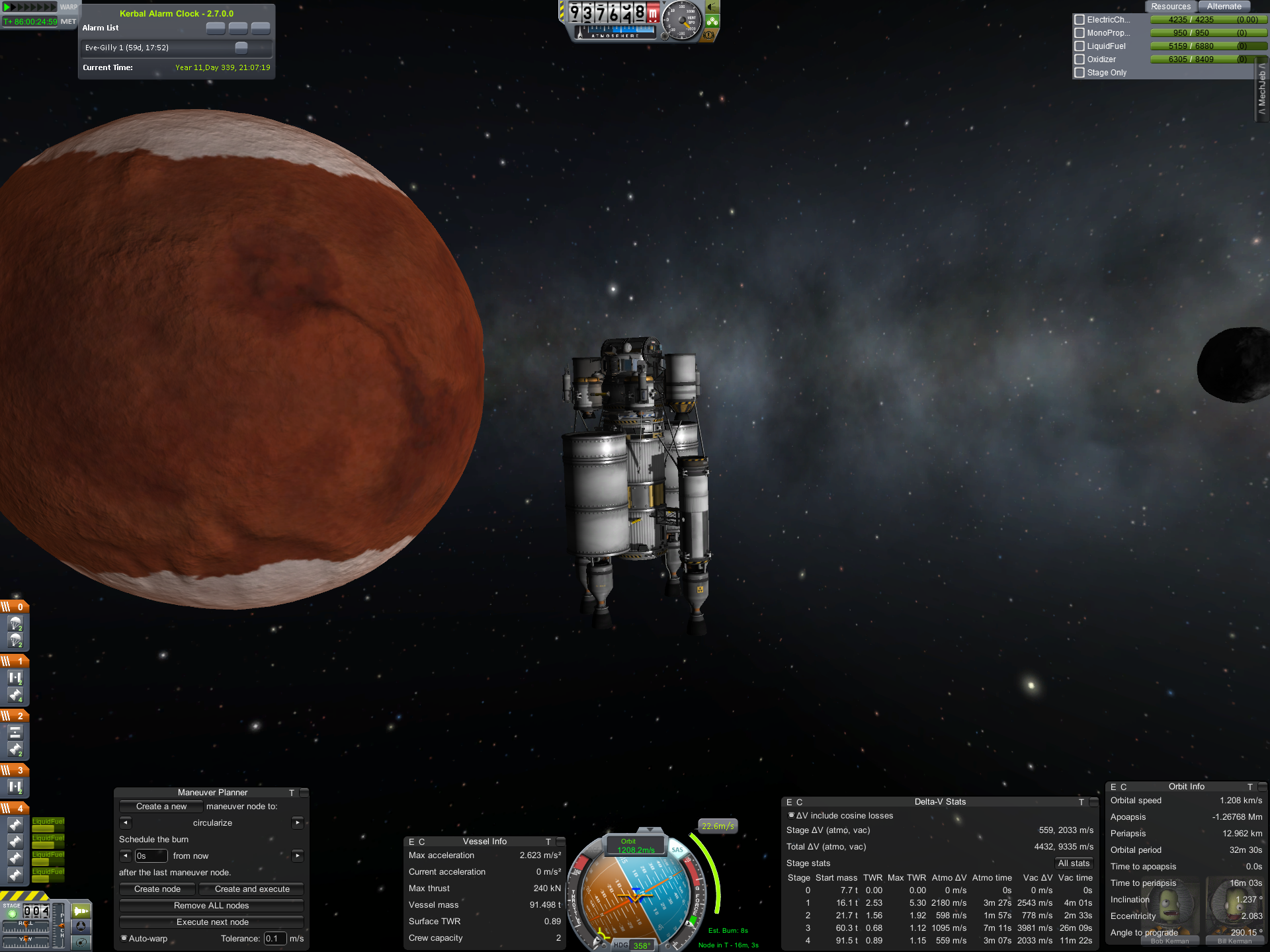Click time warp rate arrows
Image resolution: width=1270 pixels, height=952 pixels.
coord(30,7)
